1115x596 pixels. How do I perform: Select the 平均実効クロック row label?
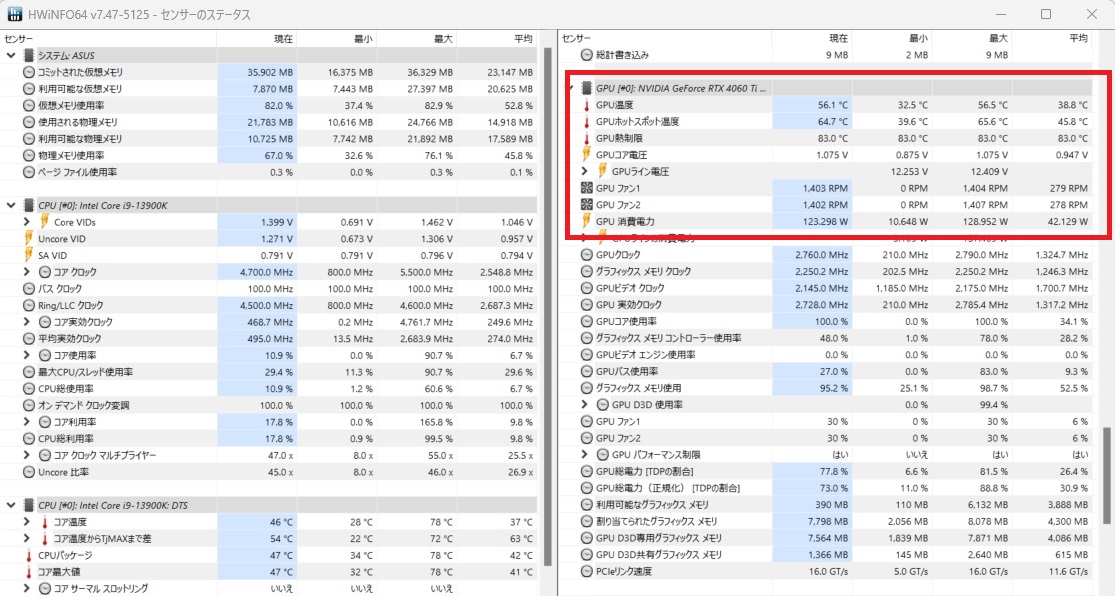tap(70, 339)
